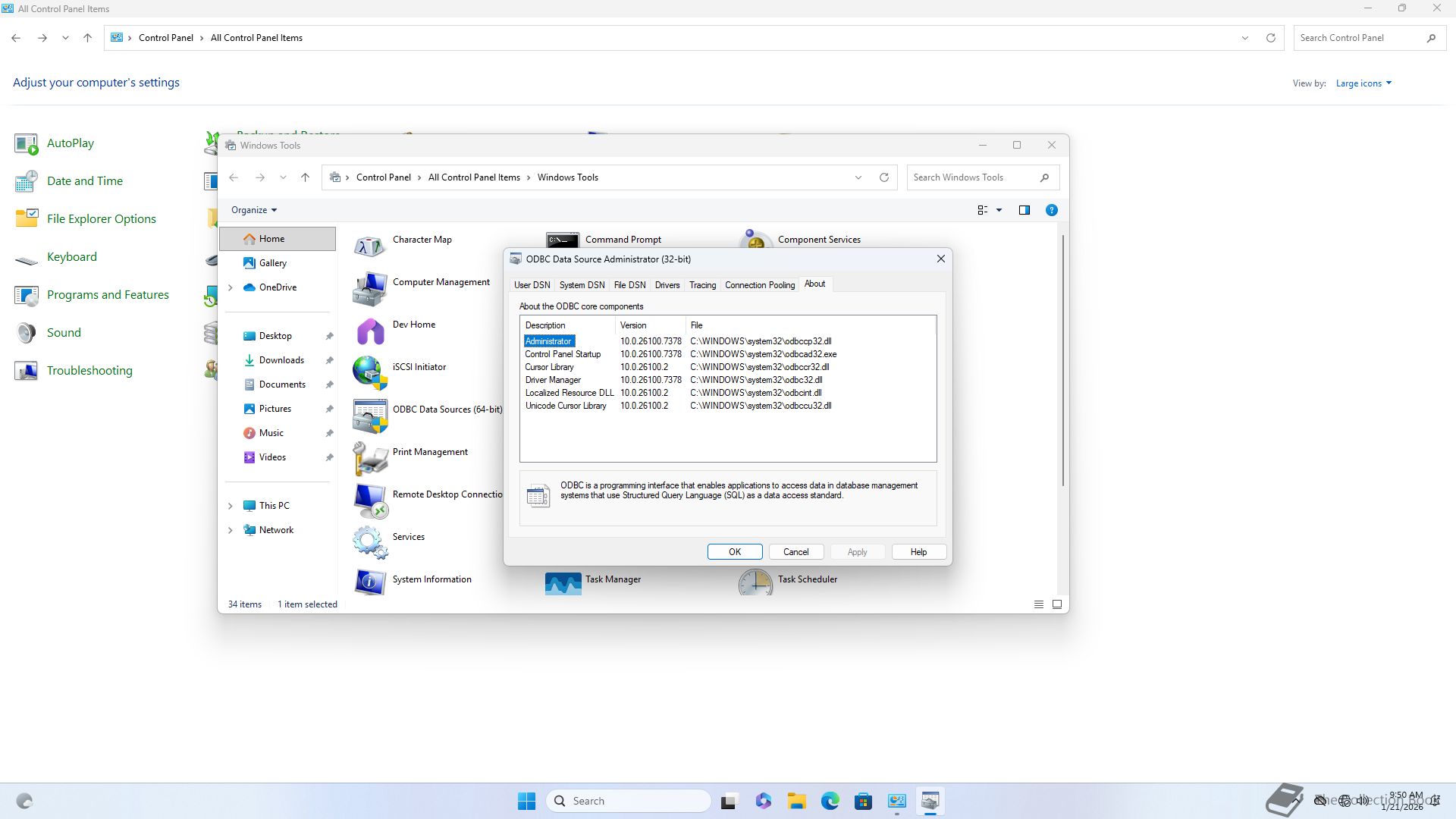The width and height of the screenshot is (1456, 819).
Task: Select the Driver Manager row
Action: click(x=553, y=380)
